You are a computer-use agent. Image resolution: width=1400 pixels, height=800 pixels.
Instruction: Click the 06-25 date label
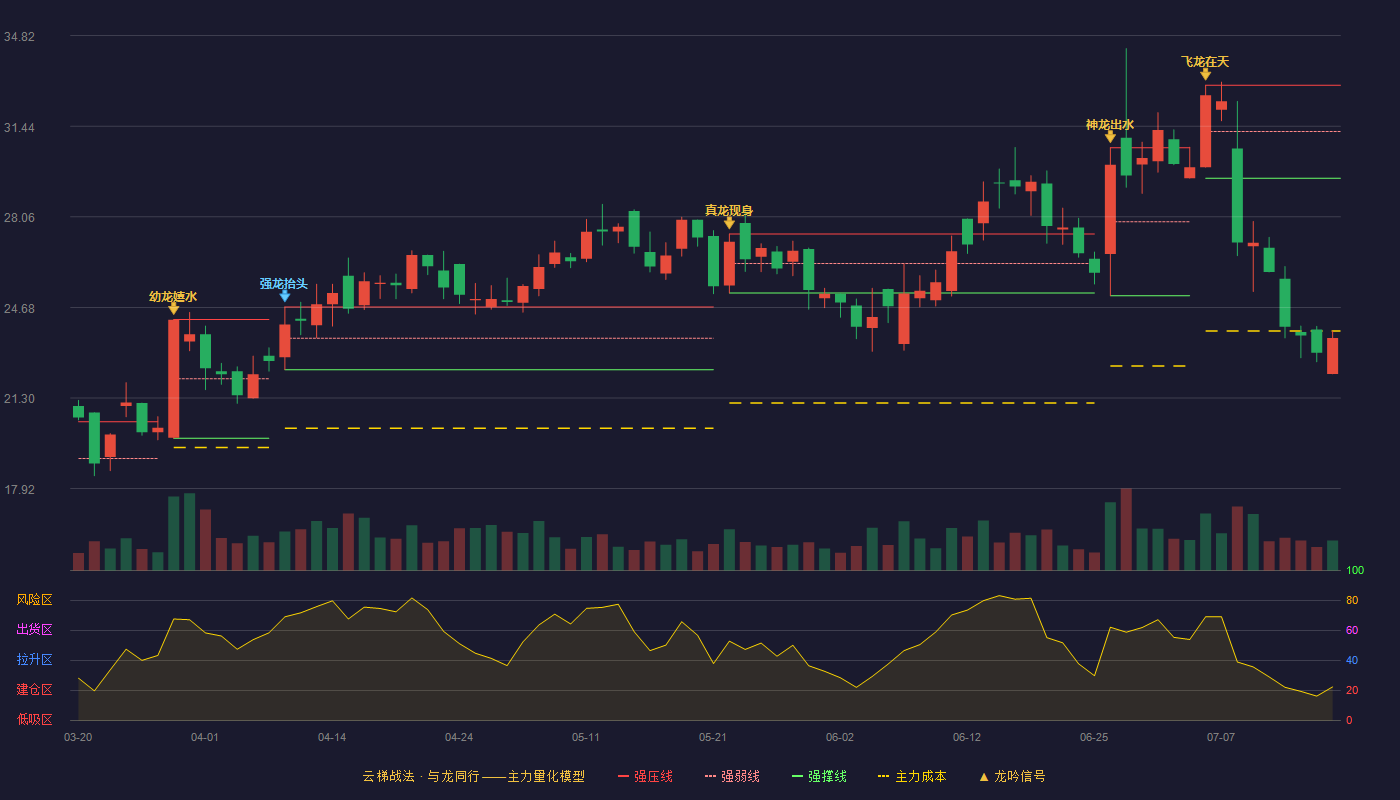point(1094,737)
